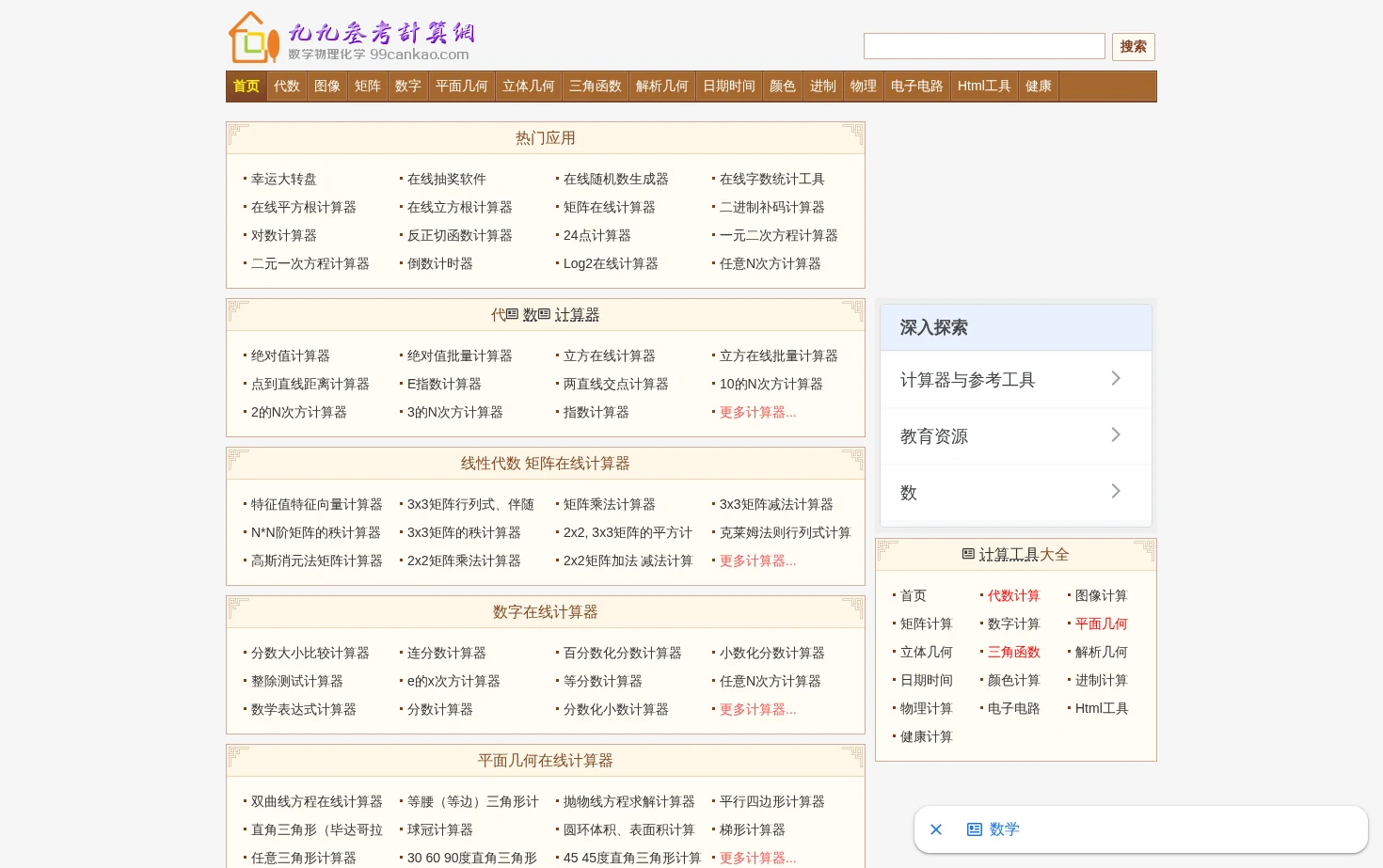
Task: Open the Html工具 nav tab
Action: (x=984, y=86)
